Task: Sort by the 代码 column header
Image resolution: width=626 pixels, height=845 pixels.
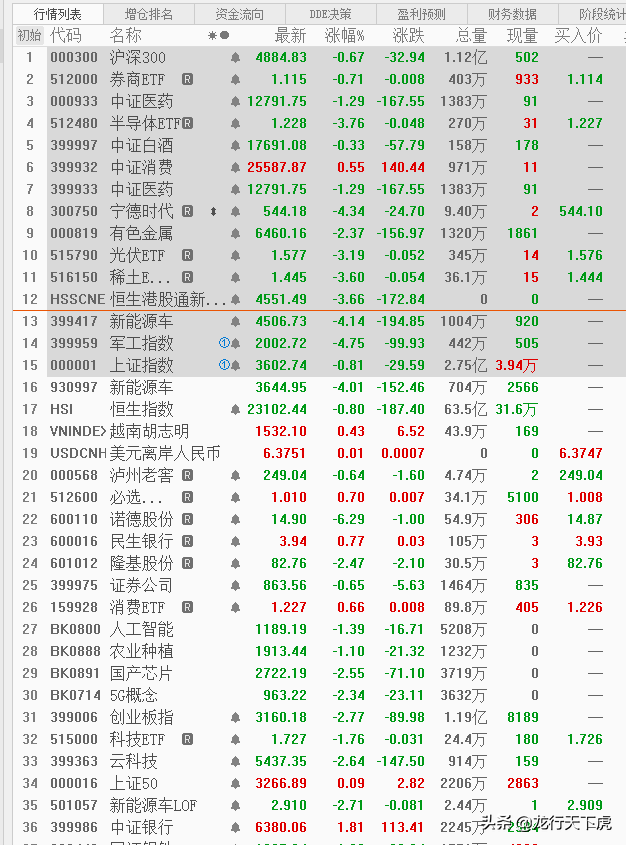Action: click(66, 36)
